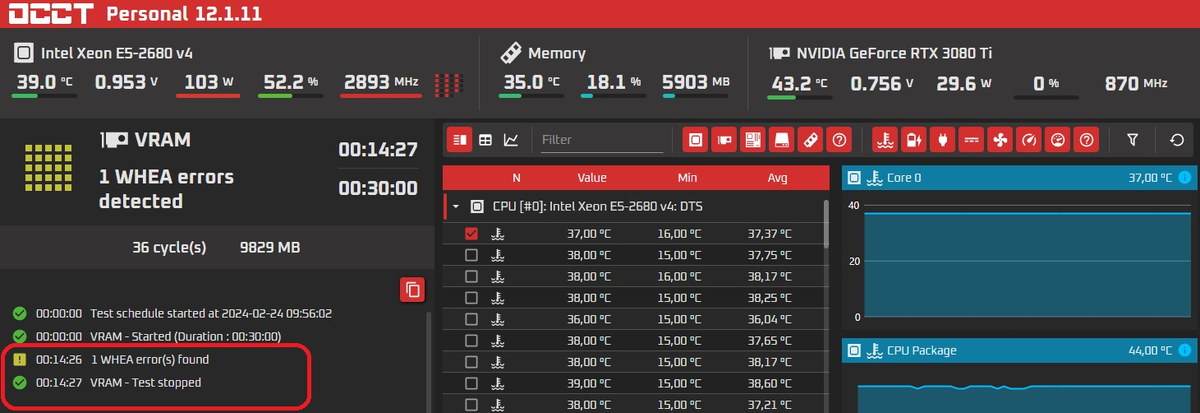This screenshot has width=1200, height=413.
Task: Sort by the N column header
Action: pyautogui.click(x=516, y=177)
